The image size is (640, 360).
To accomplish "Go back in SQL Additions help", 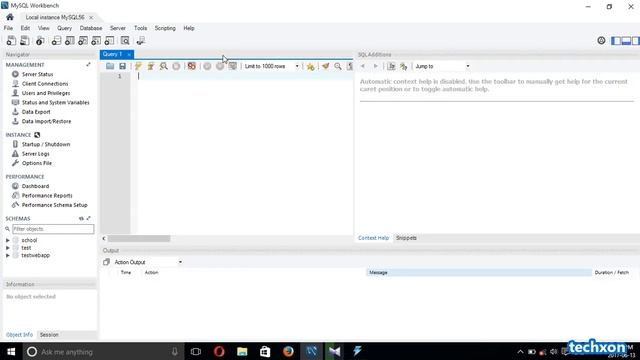I will (x=363, y=66).
